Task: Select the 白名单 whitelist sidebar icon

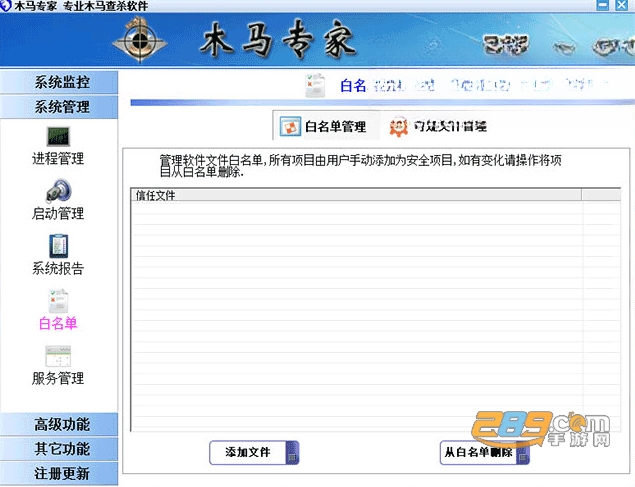Action: [58, 301]
